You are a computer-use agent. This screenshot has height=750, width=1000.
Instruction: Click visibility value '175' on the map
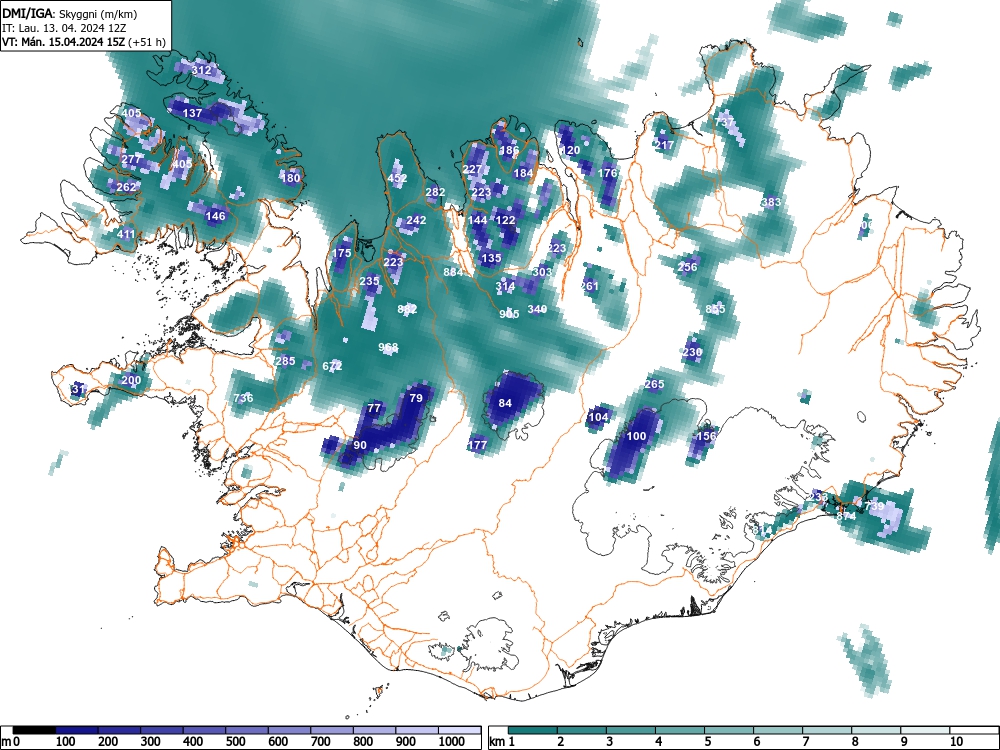(x=342, y=253)
